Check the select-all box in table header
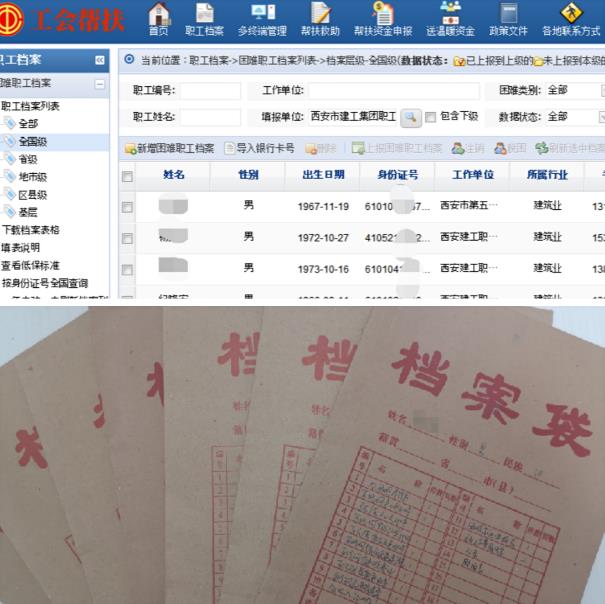This screenshot has width=605, height=604. [x=127, y=177]
